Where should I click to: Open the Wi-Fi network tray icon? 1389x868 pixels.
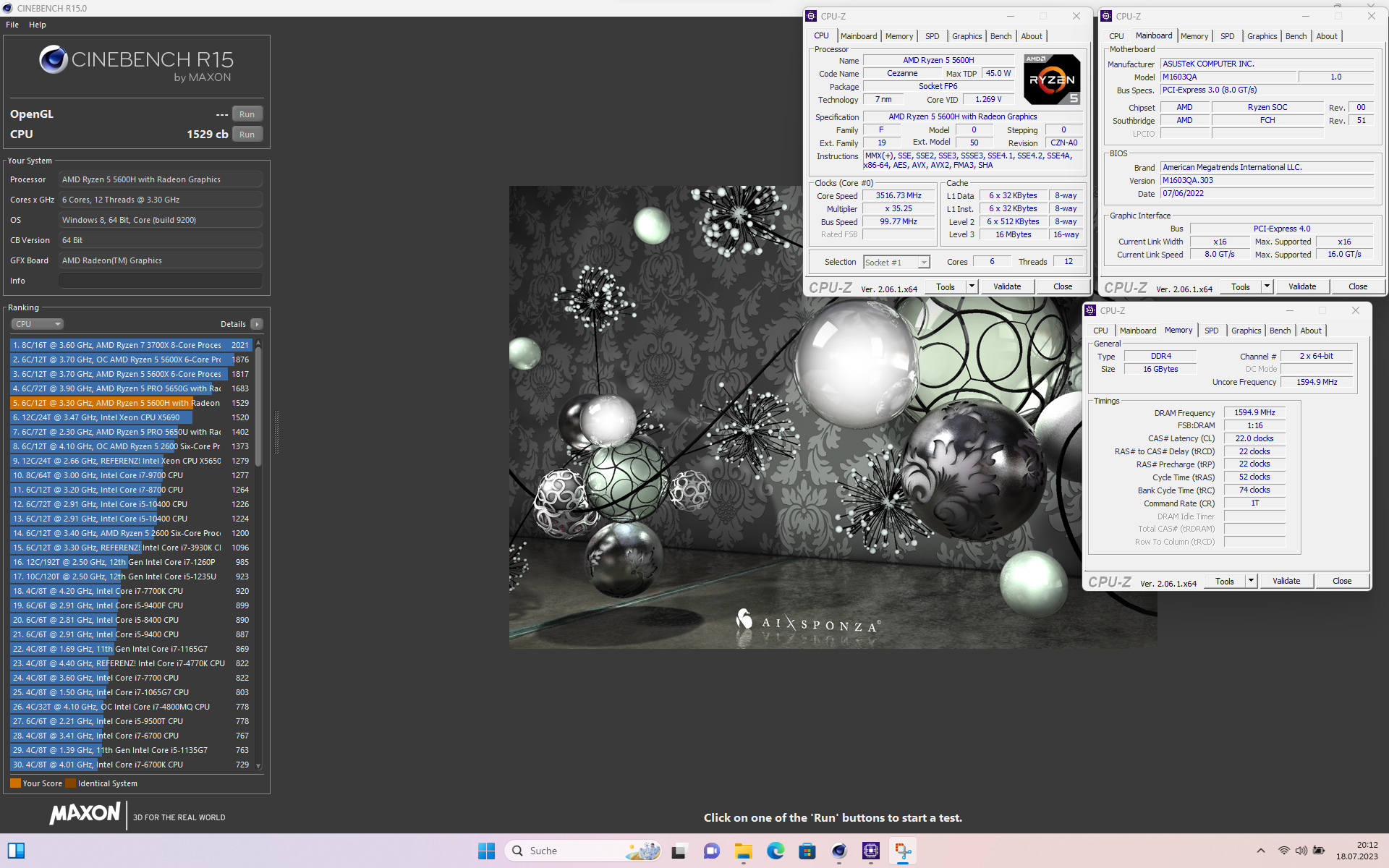point(1284,851)
